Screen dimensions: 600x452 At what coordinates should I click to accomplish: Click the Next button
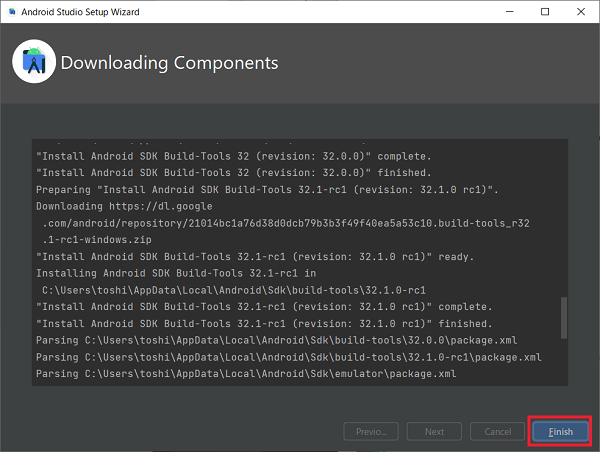434,431
